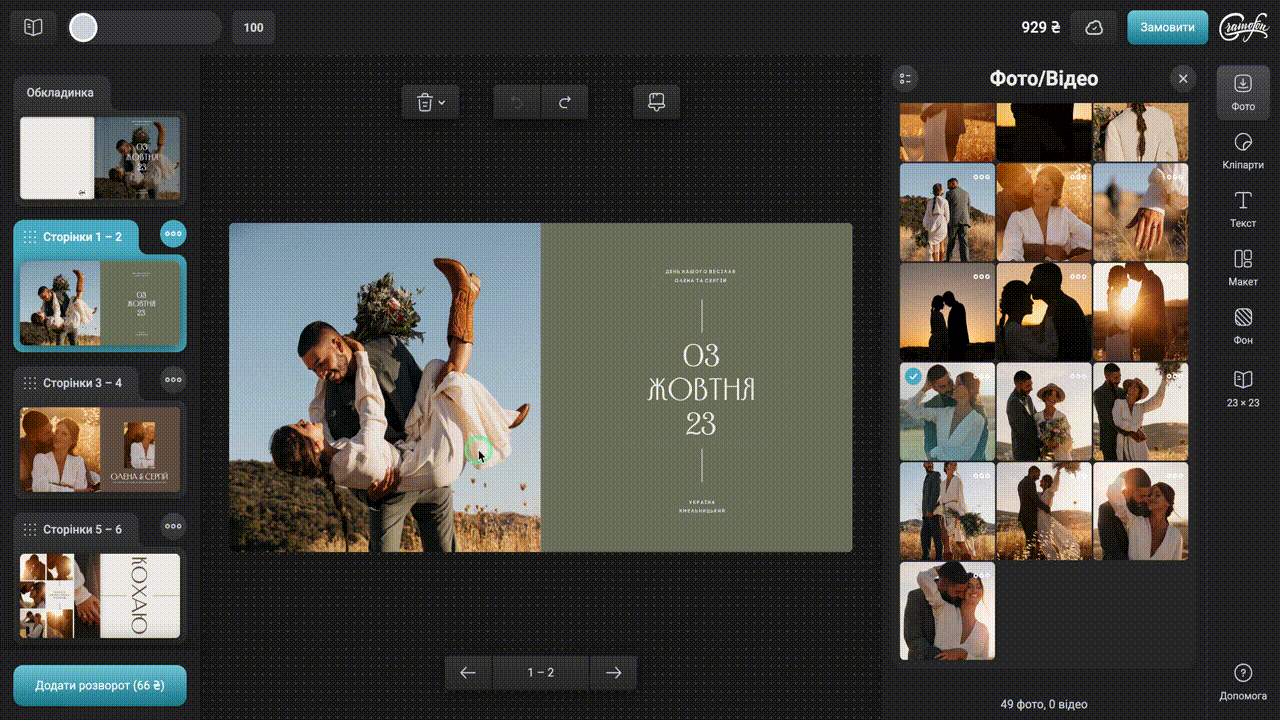This screenshot has width=1280, height=720.
Task: Go to next spread with right arrow
Action: [x=614, y=673]
